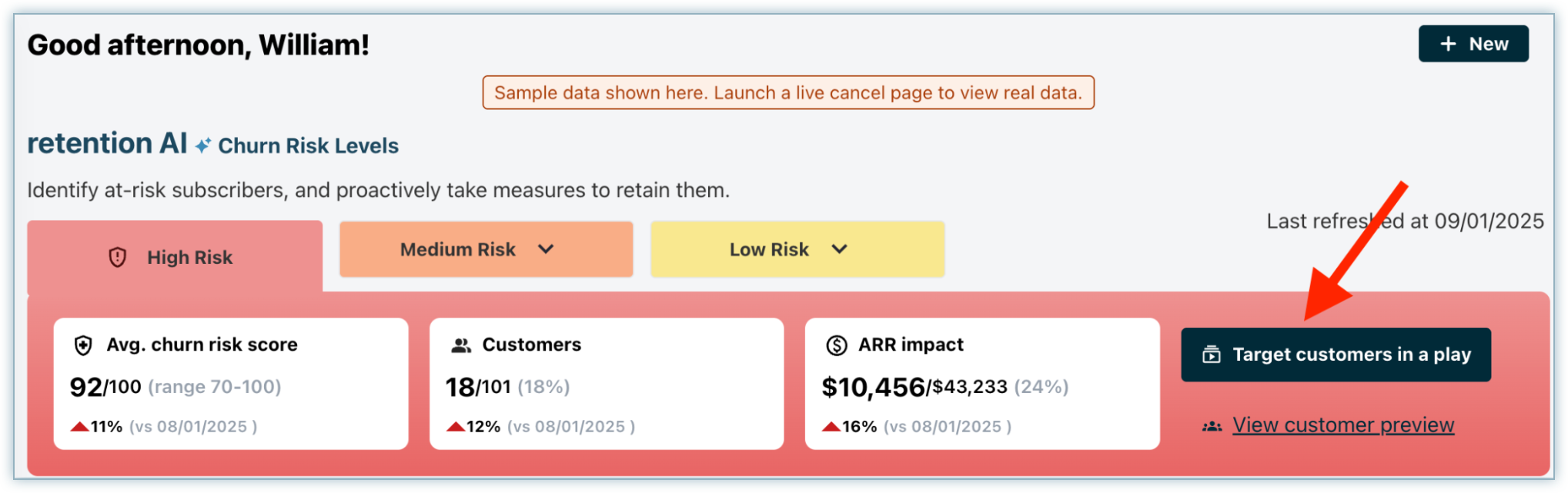Switch to the Medium Risk tab
Viewport: 1568px width, 493px height.
tap(458, 249)
